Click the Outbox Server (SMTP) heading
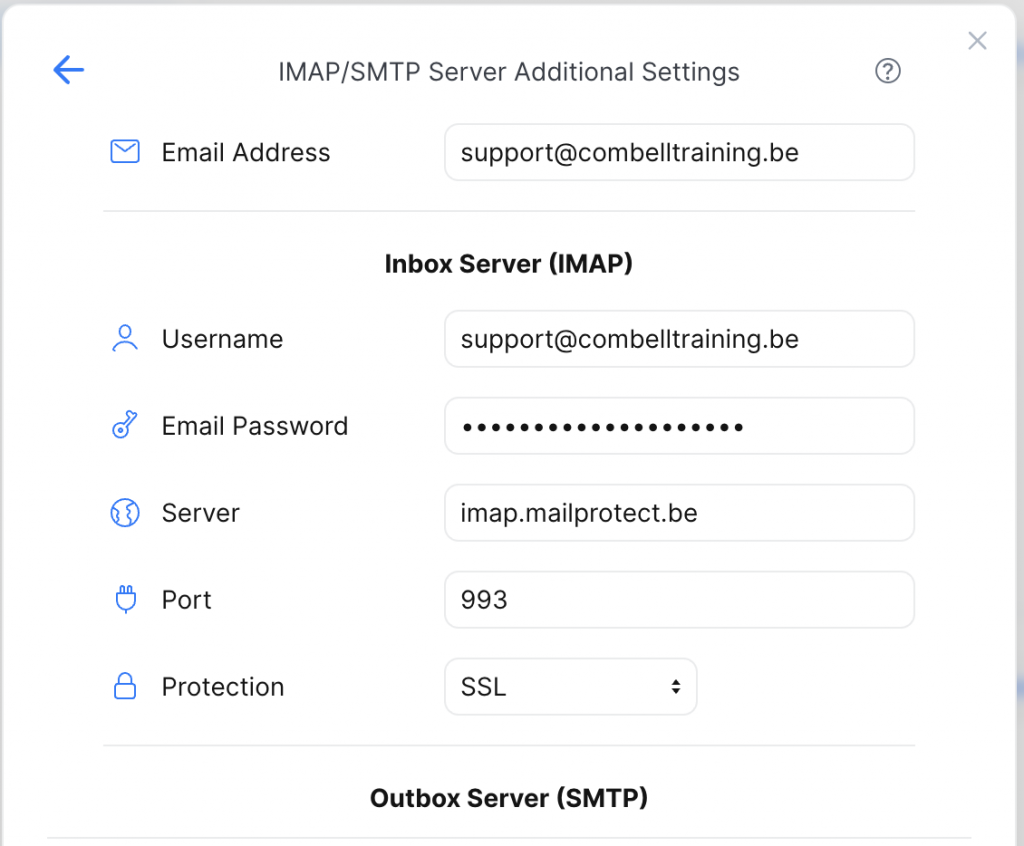The height and width of the screenshot is (846, 1024). (508, 798)
